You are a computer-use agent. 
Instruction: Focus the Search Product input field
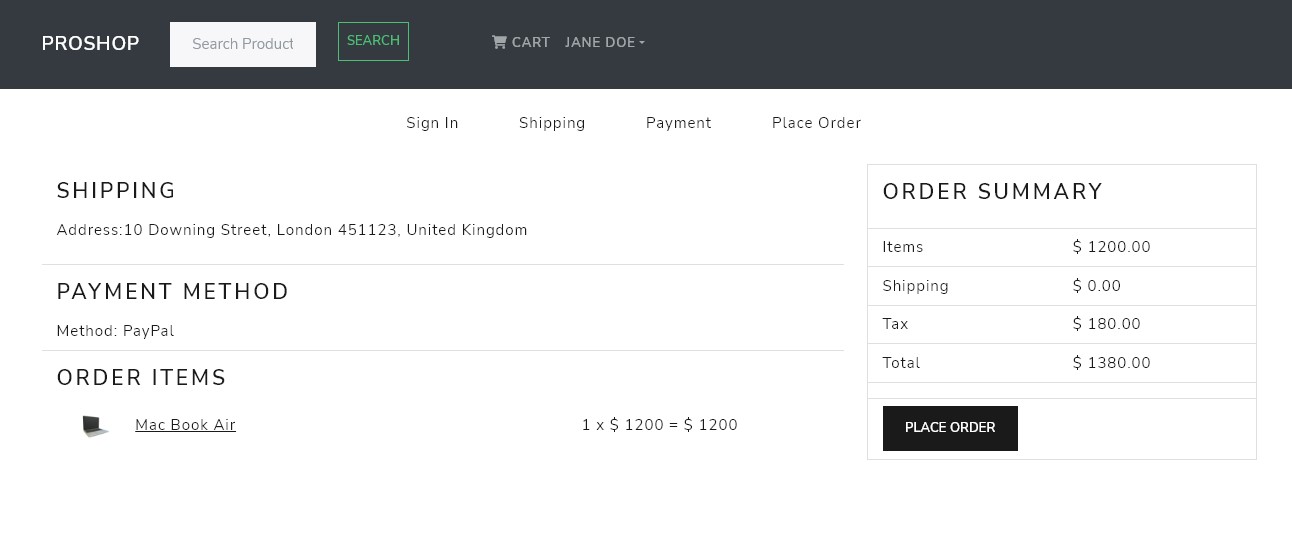point(243,44)
